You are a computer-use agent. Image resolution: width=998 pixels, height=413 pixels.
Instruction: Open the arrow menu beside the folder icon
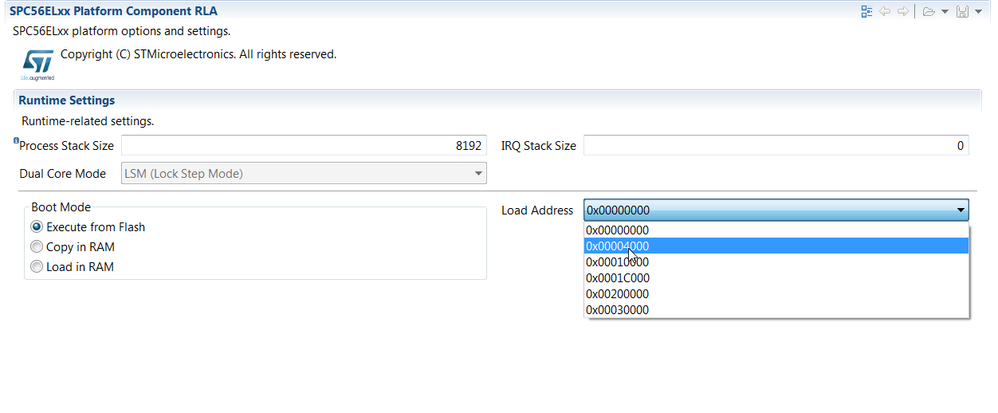coord(945,11)
